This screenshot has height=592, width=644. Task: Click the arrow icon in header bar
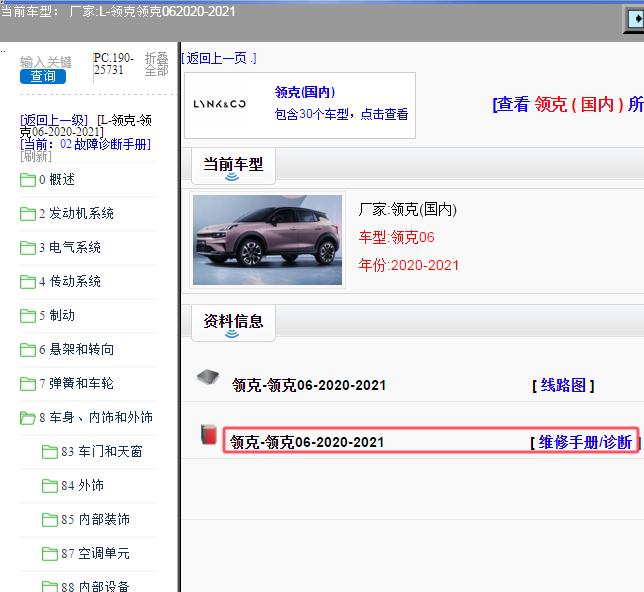click(x=635, y=19)
